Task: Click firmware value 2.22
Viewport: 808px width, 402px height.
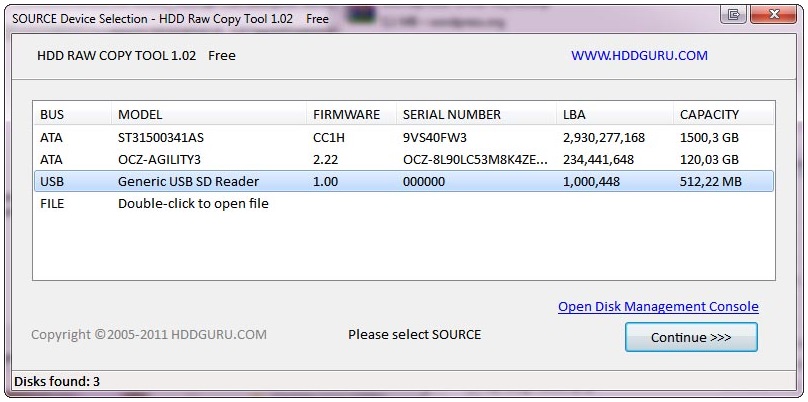Action: pos(326,160)
